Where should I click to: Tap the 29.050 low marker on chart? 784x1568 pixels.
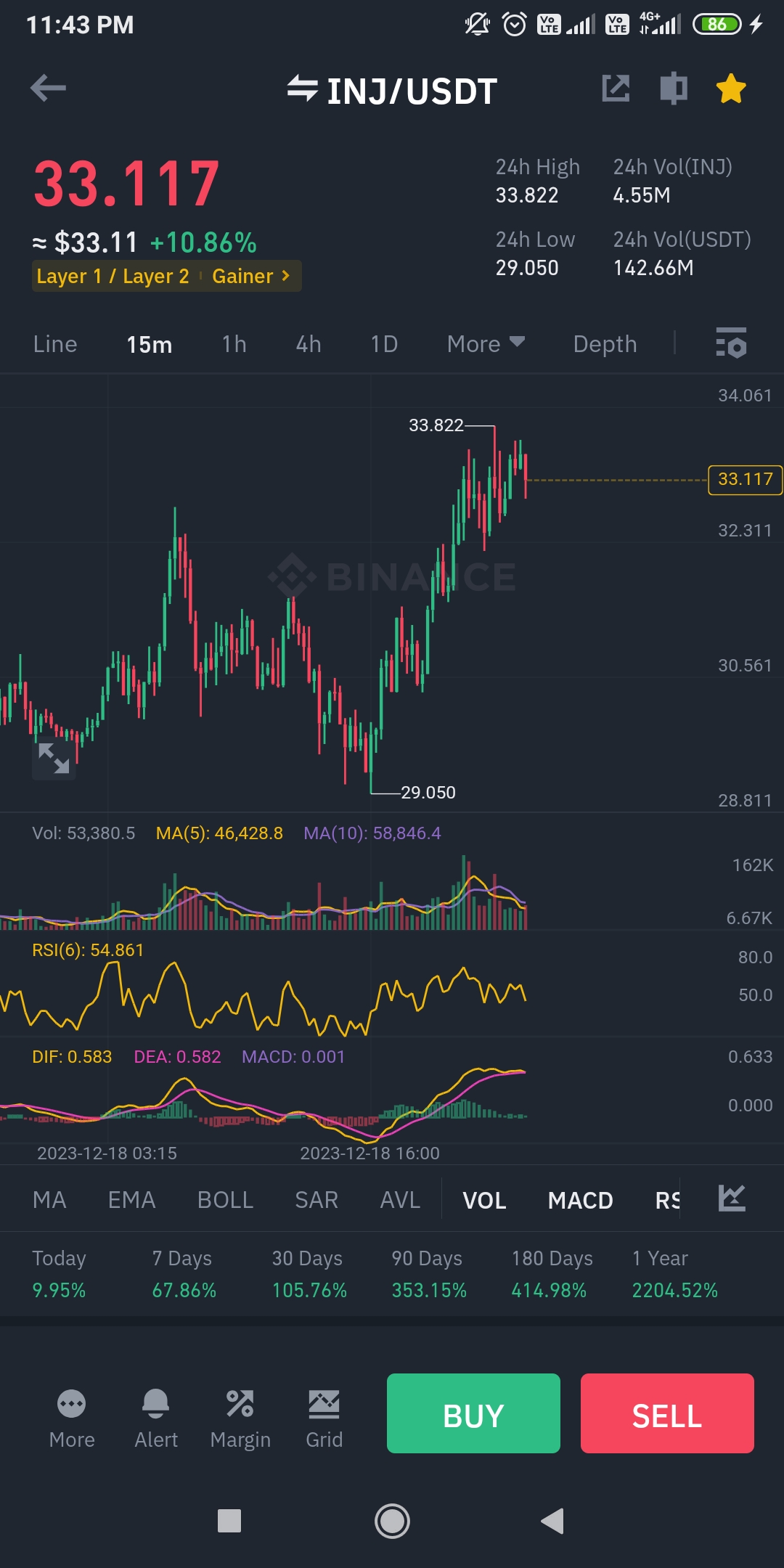[x=428, y=793]
